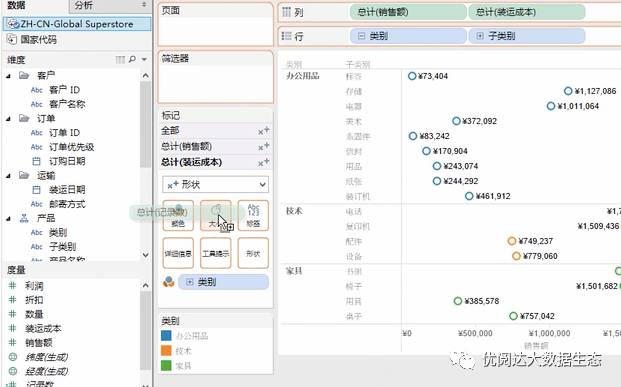Select the 总计(销售额) marks row

(215, 147)
